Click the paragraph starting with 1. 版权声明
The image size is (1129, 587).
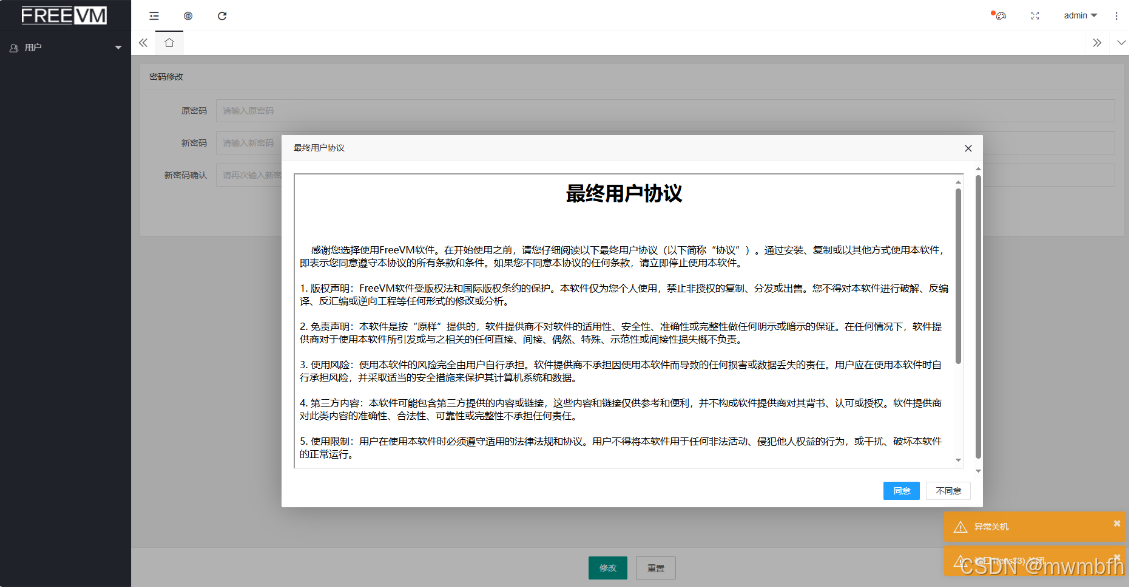[x=624, y=295]
